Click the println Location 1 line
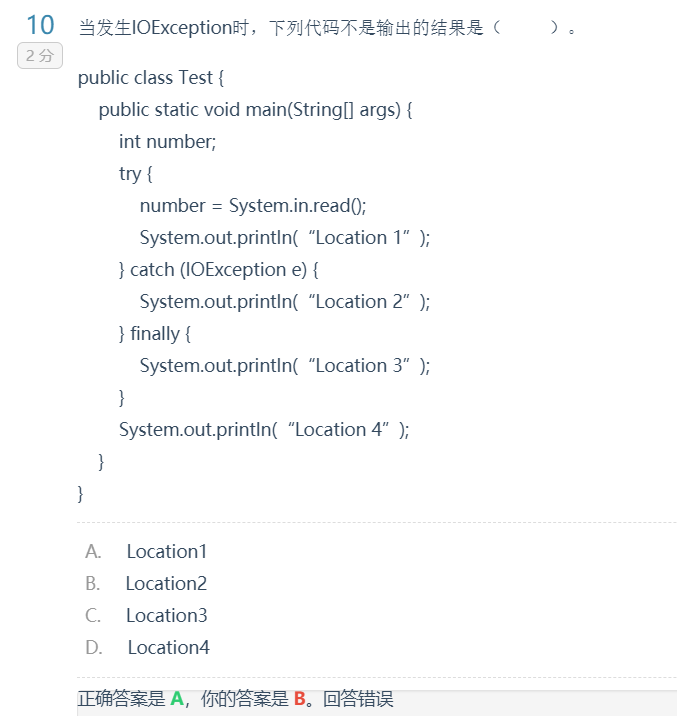This screenshot has height=716, width=677. click(284, 238)
